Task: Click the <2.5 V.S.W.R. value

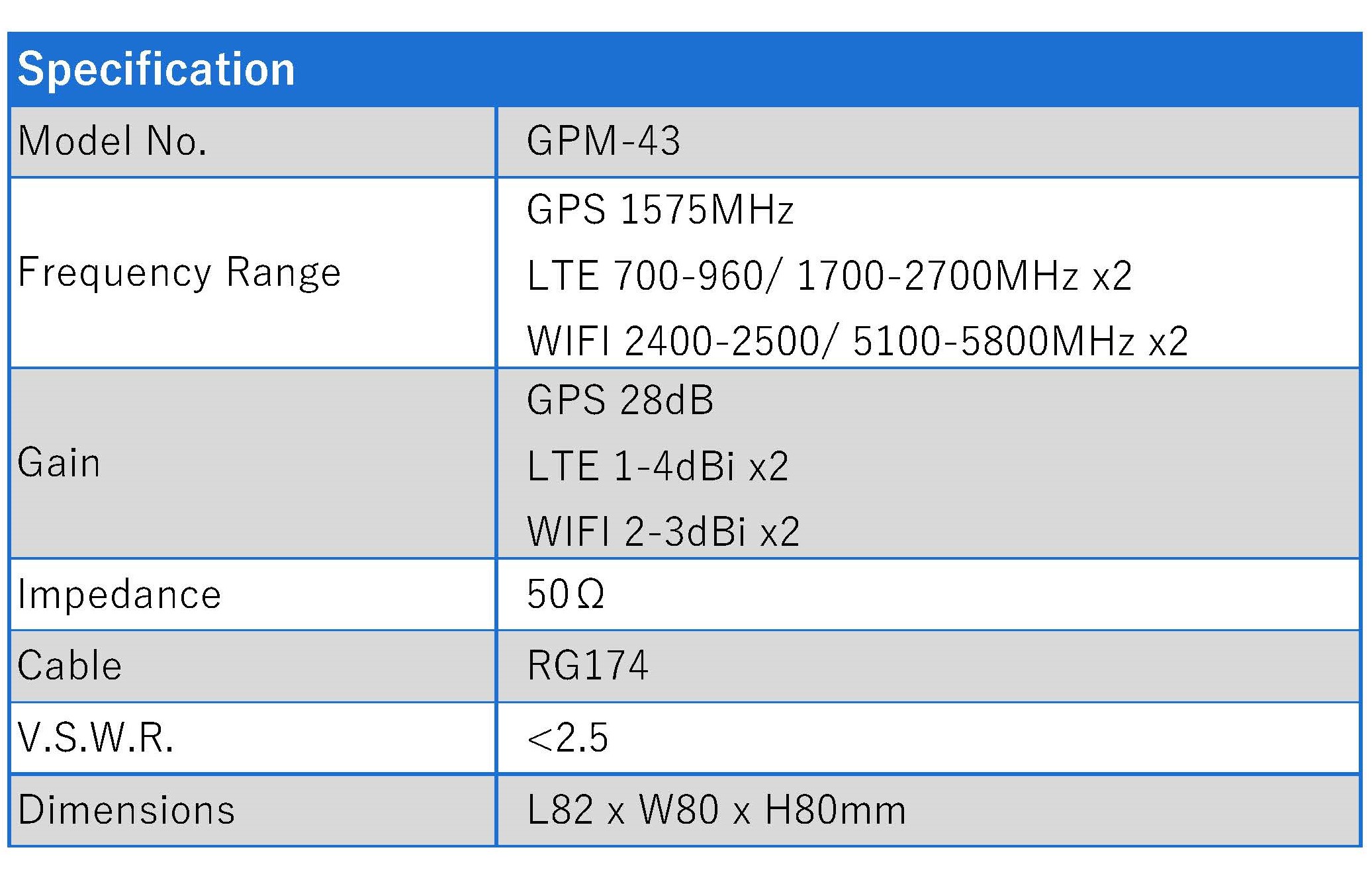Action: 568,738
